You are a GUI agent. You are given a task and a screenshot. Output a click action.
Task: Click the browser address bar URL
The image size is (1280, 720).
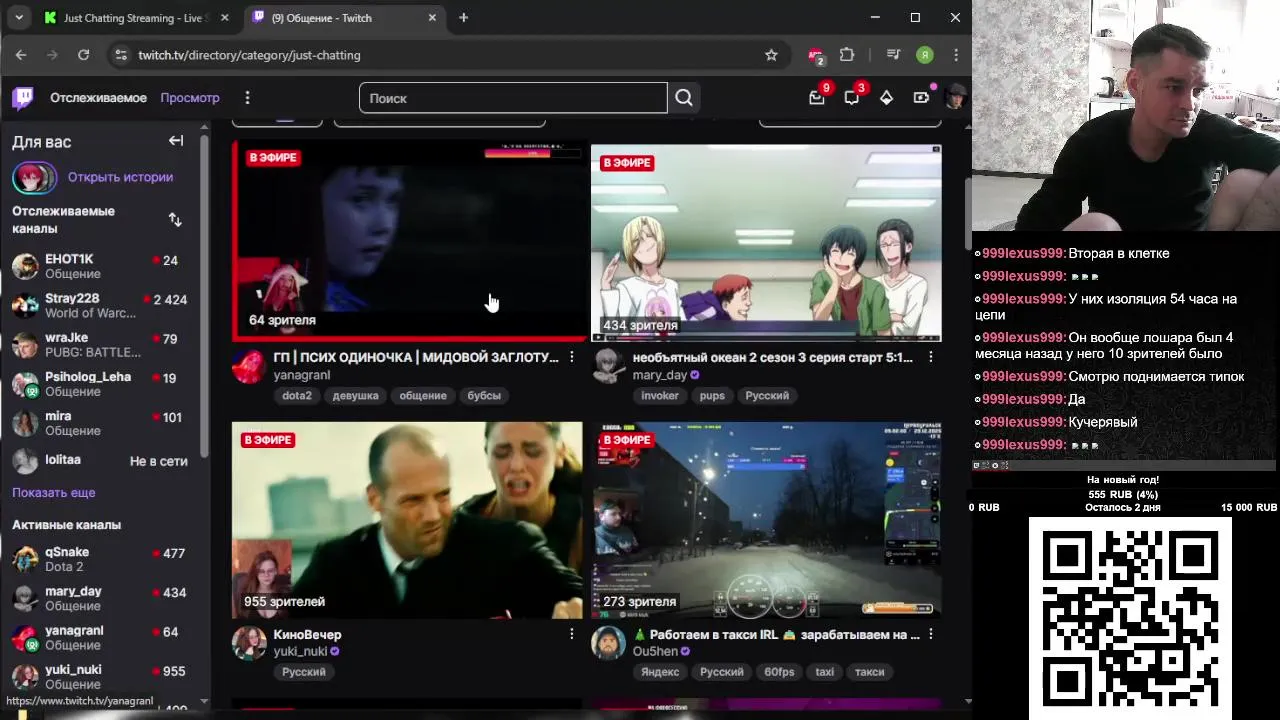pos(249,55)
